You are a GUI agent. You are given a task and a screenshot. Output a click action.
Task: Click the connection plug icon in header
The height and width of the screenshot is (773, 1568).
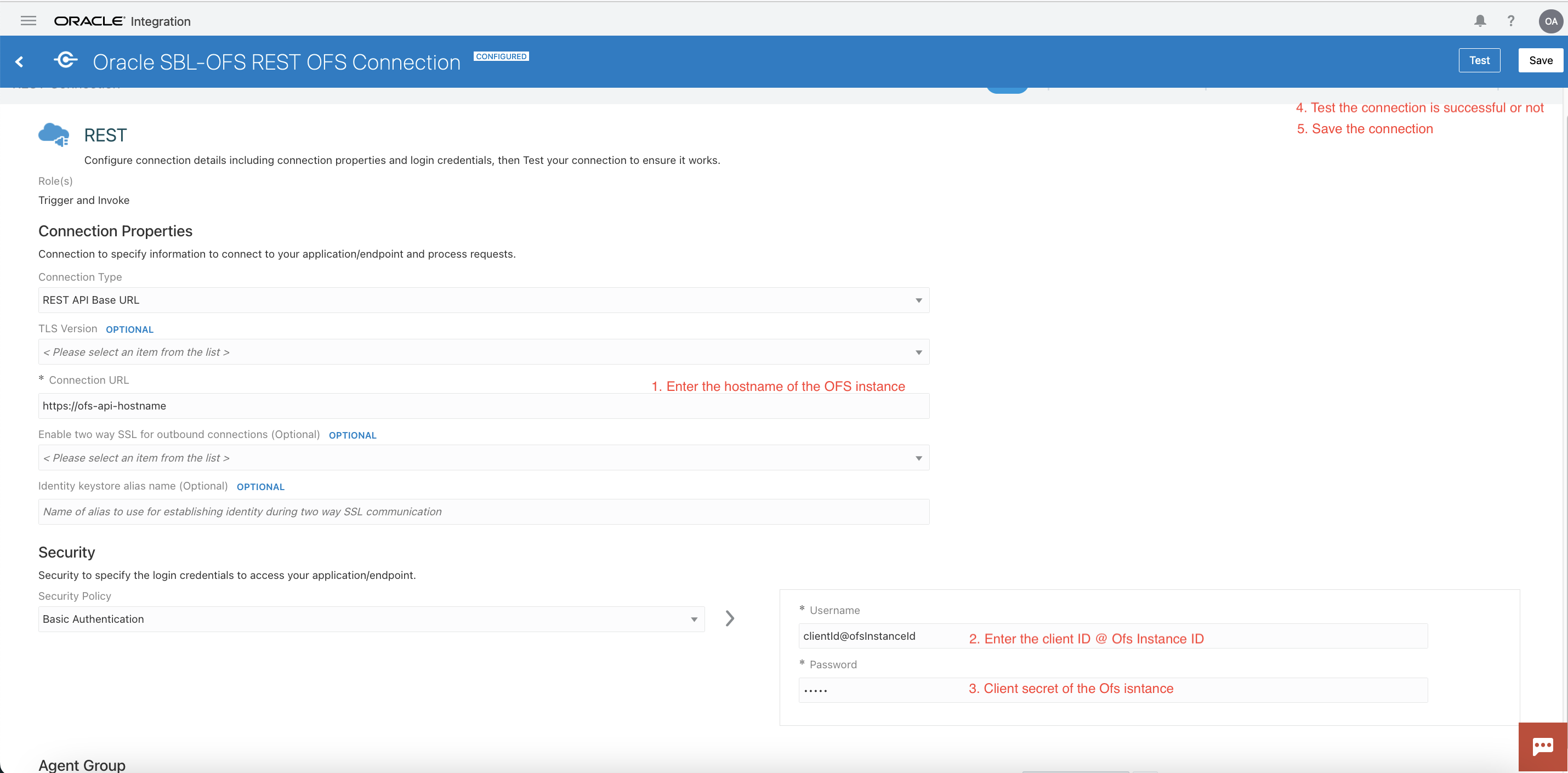(x=66, y=60)
